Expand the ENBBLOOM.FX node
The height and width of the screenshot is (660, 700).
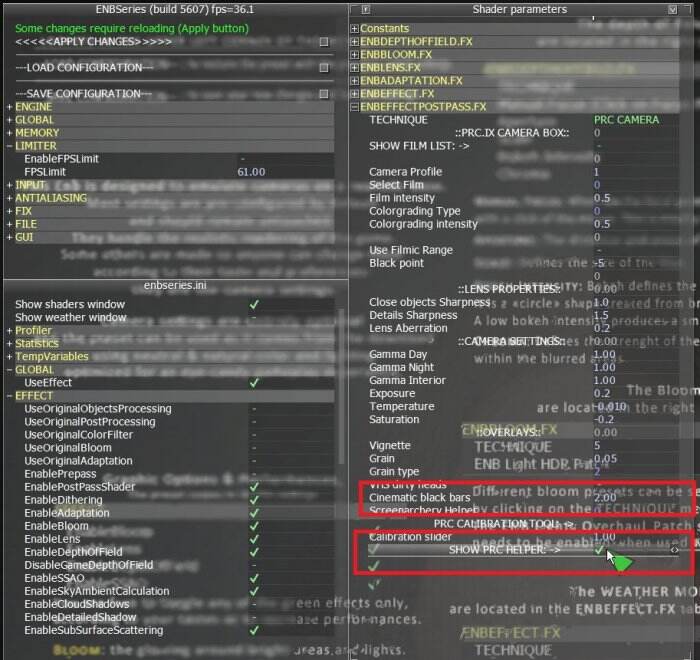point(354,54)
